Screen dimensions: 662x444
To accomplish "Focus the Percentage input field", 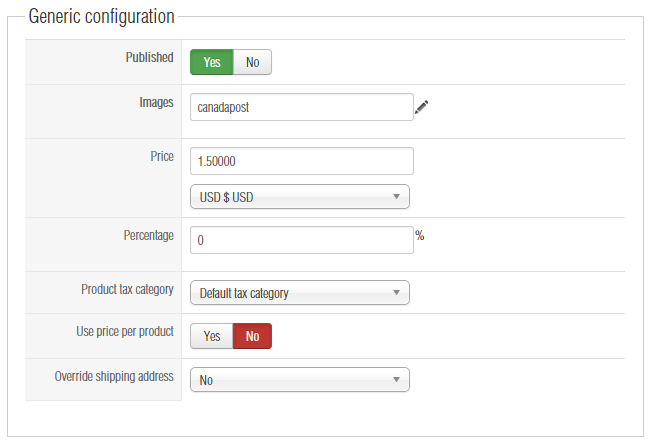I will tap(301, 241).
